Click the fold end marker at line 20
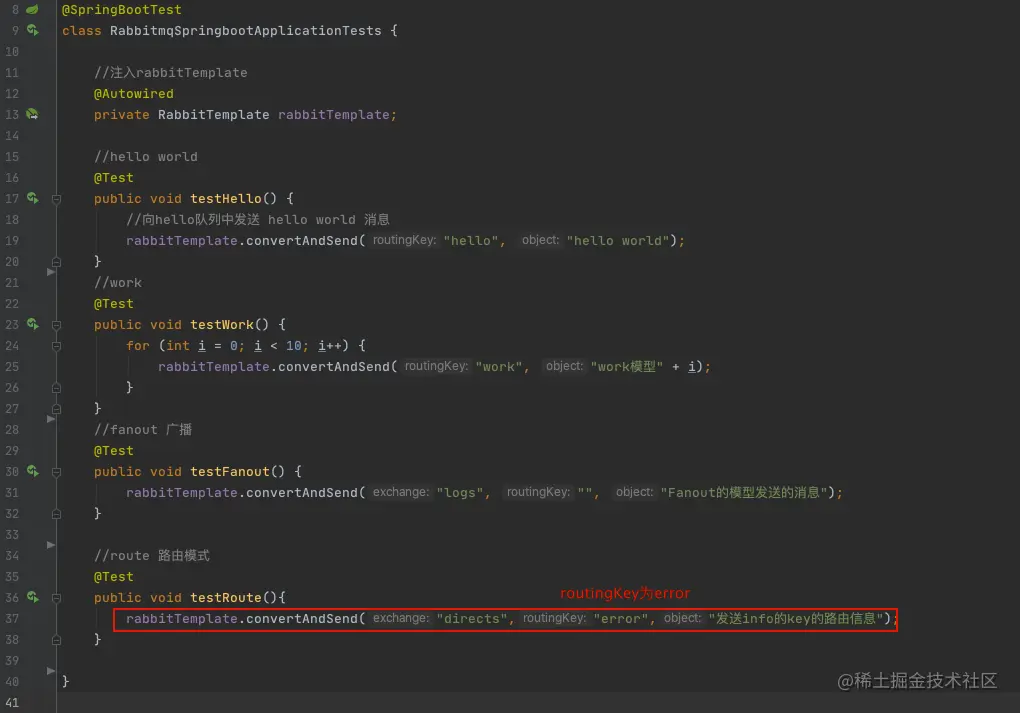Image resolution: width=1020 pixels, height=713 pixels. point(57,262)
